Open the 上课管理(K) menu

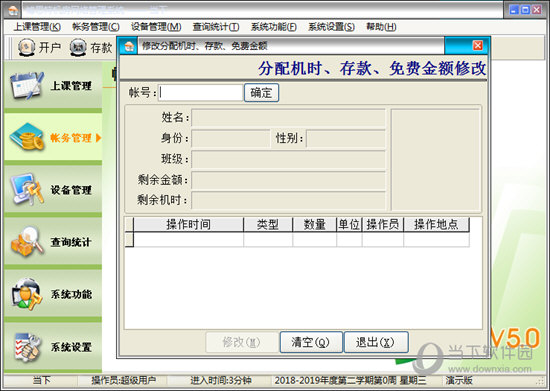pos(37,27)
